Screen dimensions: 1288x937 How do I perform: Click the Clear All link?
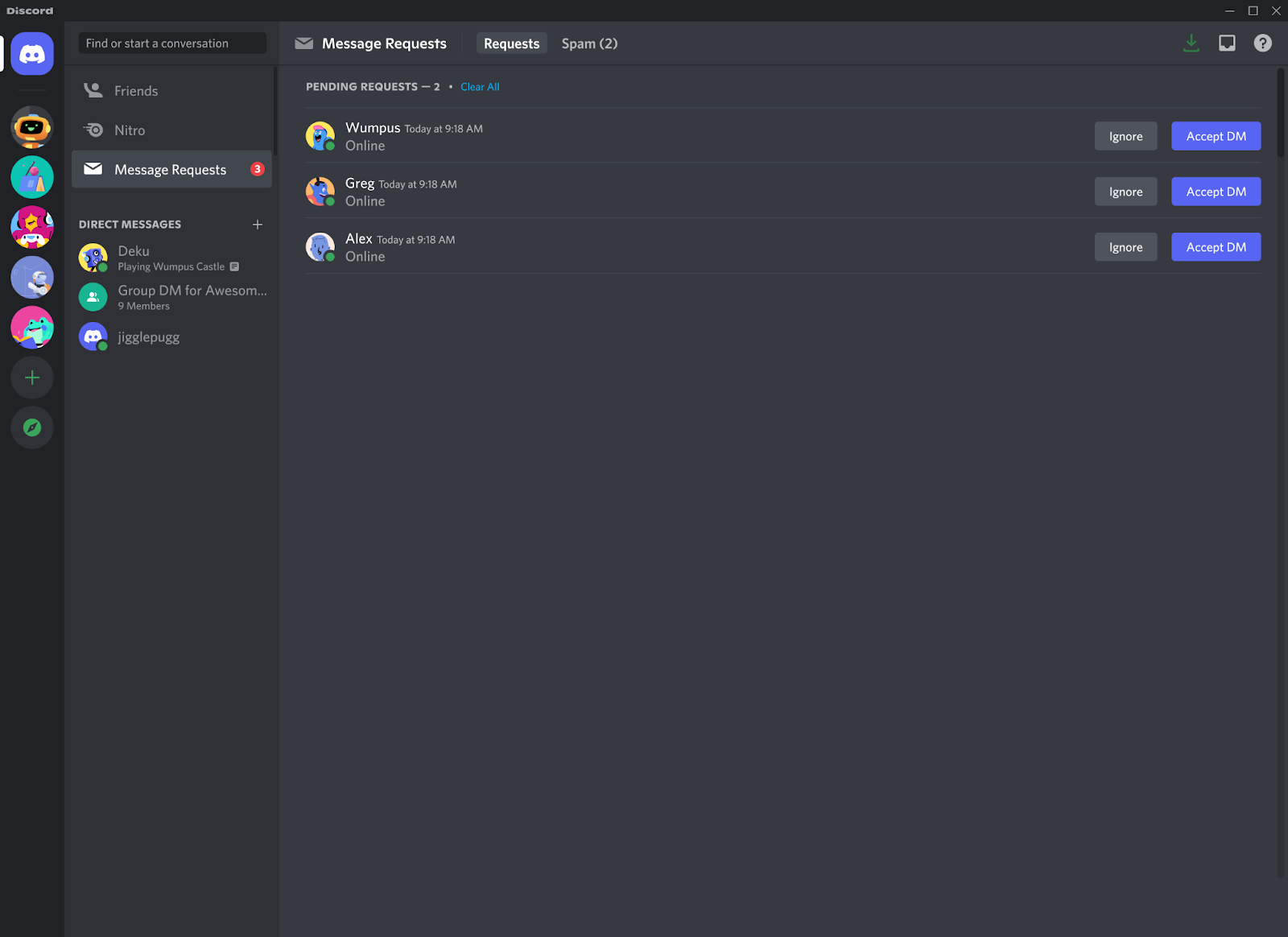point(480,87)
